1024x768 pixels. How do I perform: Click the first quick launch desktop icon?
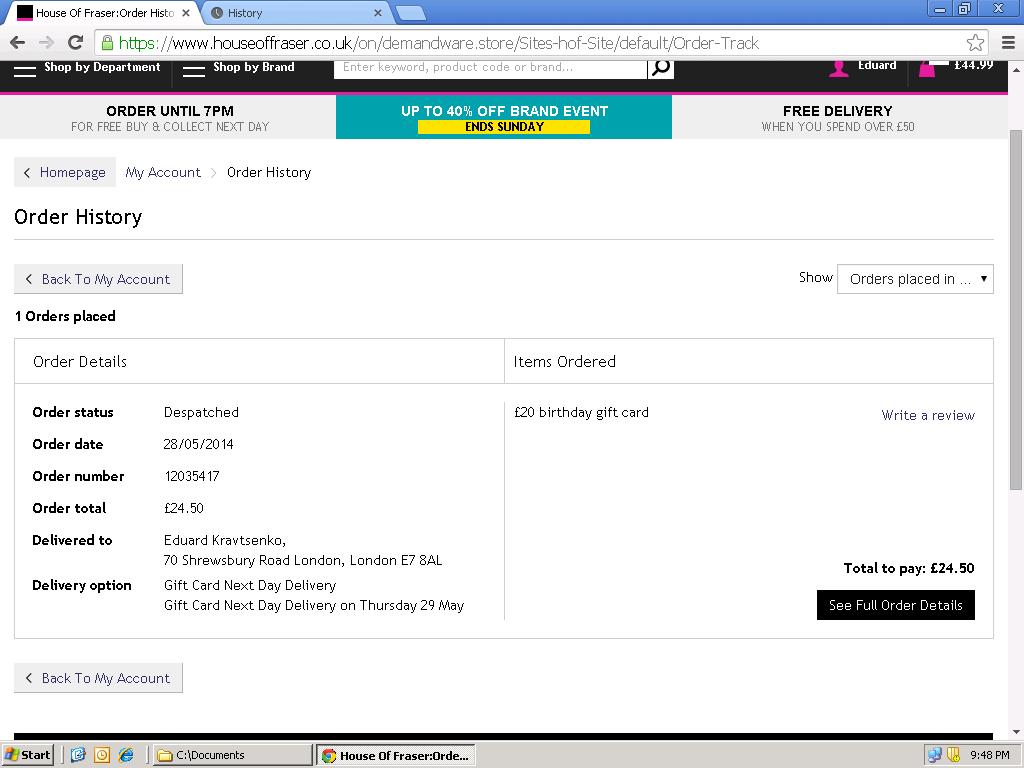click(78, 755)
